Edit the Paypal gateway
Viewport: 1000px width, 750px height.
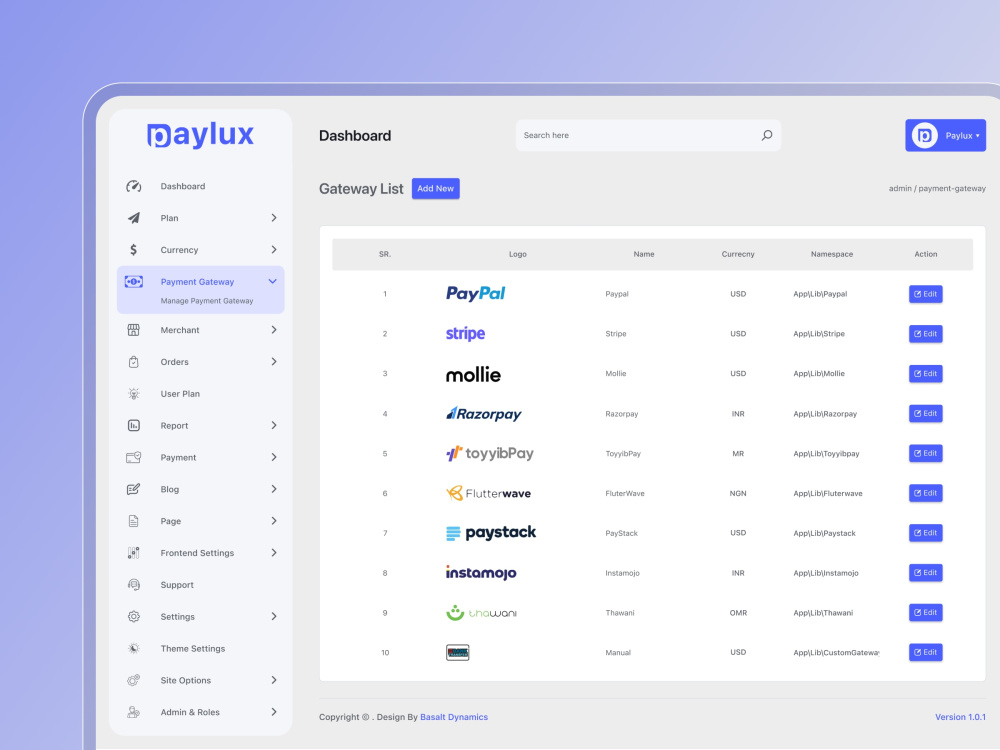(x=925, y=294)
